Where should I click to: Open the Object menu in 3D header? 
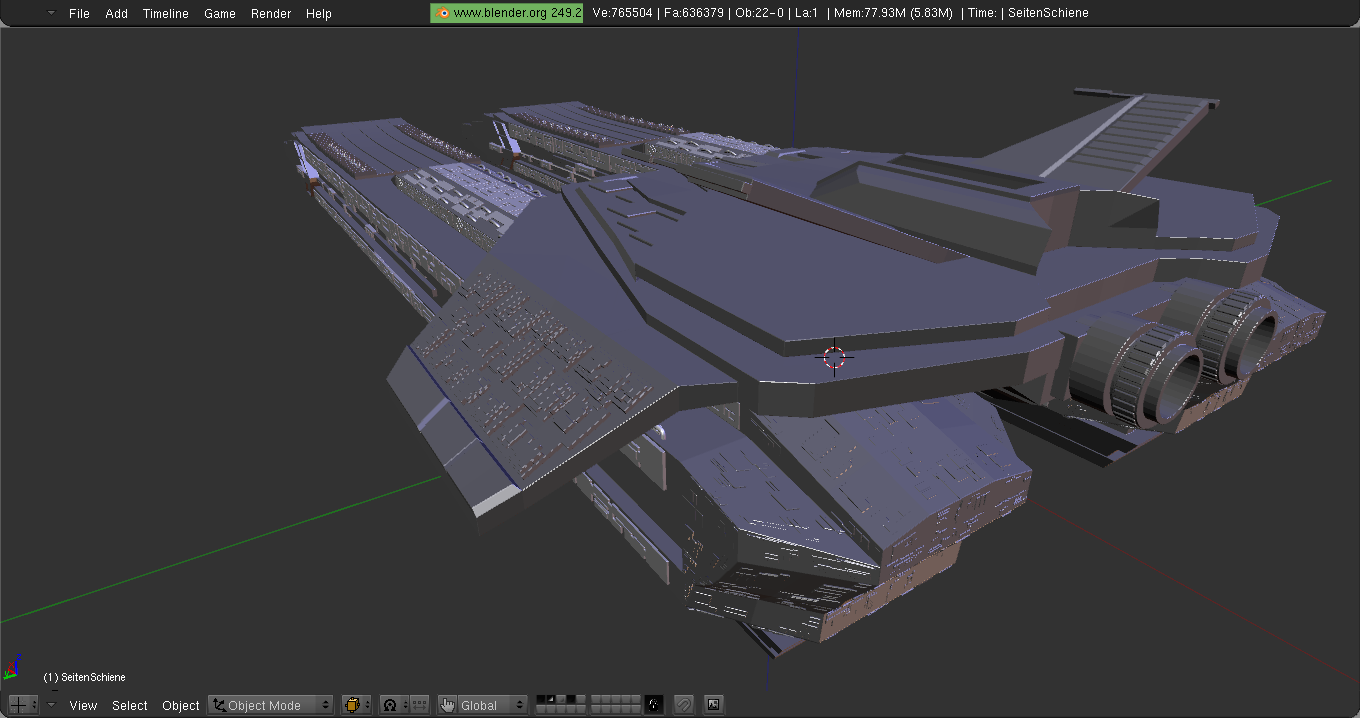pyautogui.click(x=181, y=705)
